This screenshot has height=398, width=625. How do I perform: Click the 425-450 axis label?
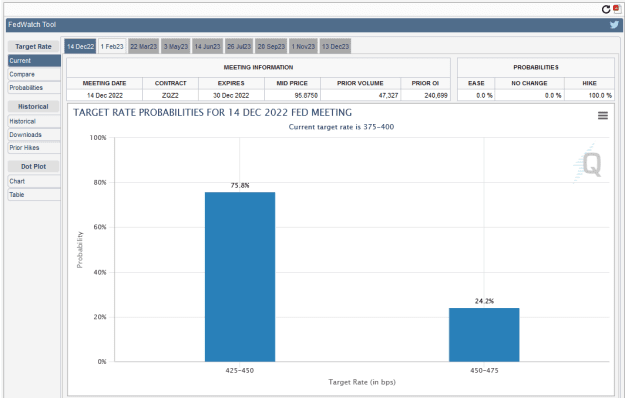point(240,370)
